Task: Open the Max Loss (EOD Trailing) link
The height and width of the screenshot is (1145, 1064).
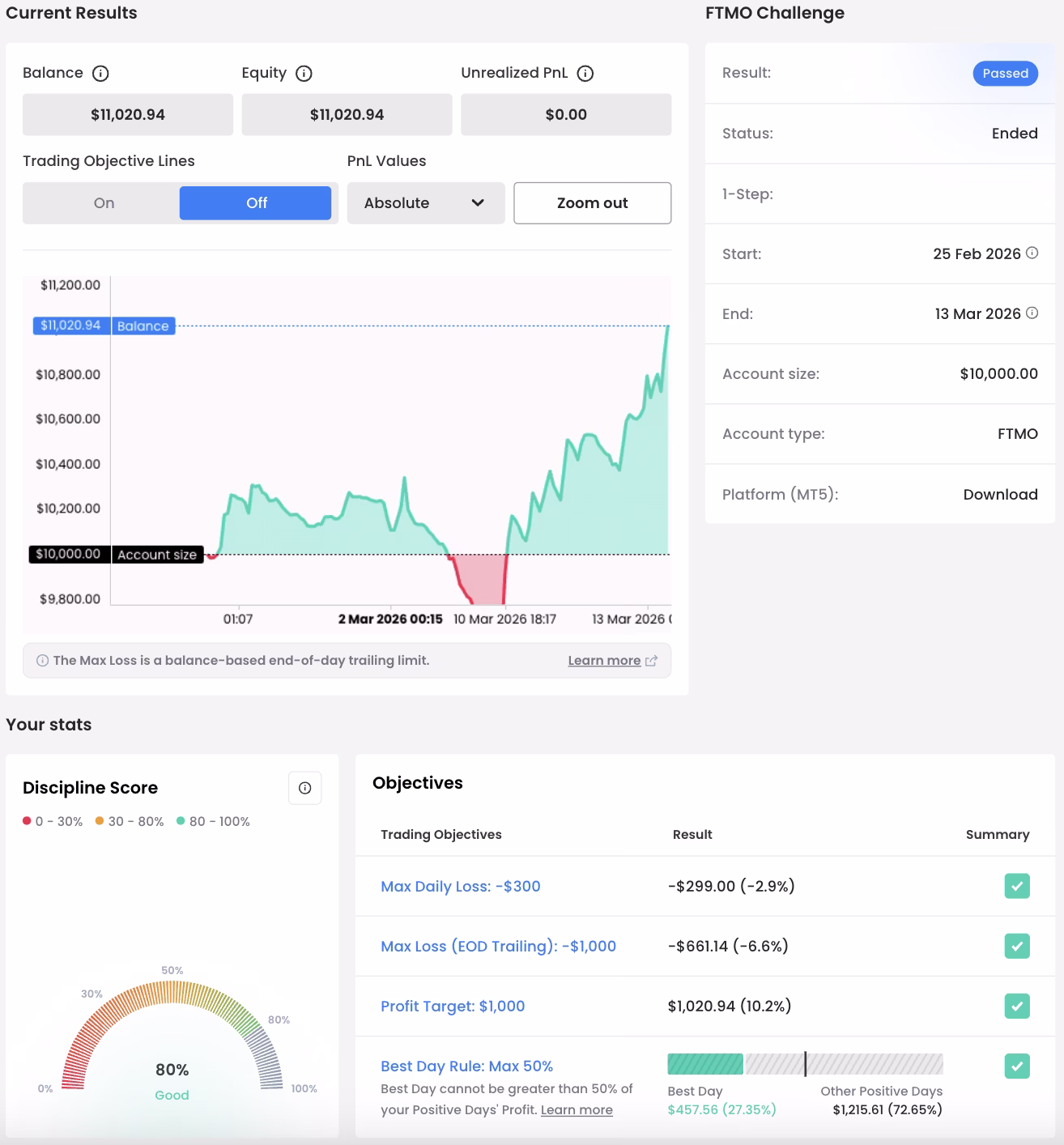Action: pos(499,946)
